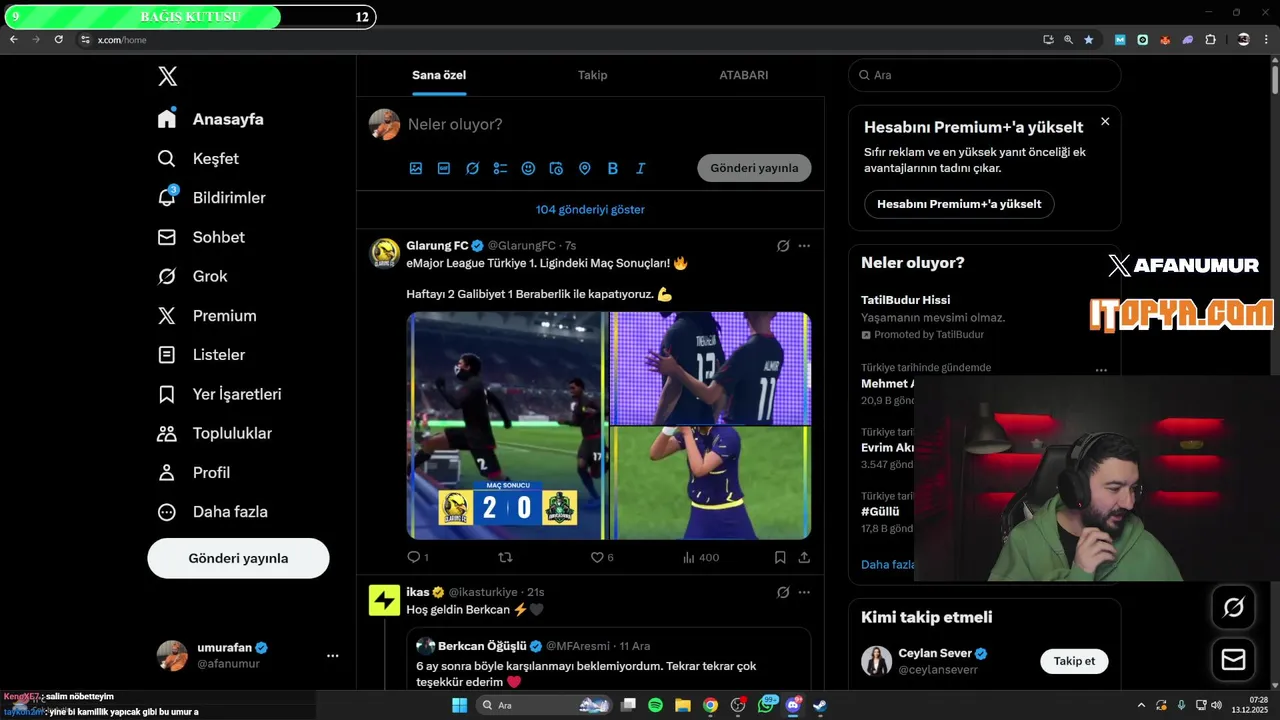The height and width of the screenshot is (720, 1280).
Task: Open Windows Start menu
Action: (x=459, y=705)
